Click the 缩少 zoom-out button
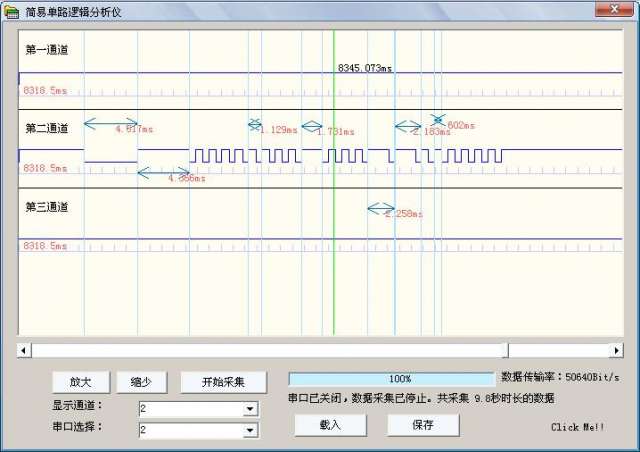Viewport: 640px width, 452px height. 141,382
